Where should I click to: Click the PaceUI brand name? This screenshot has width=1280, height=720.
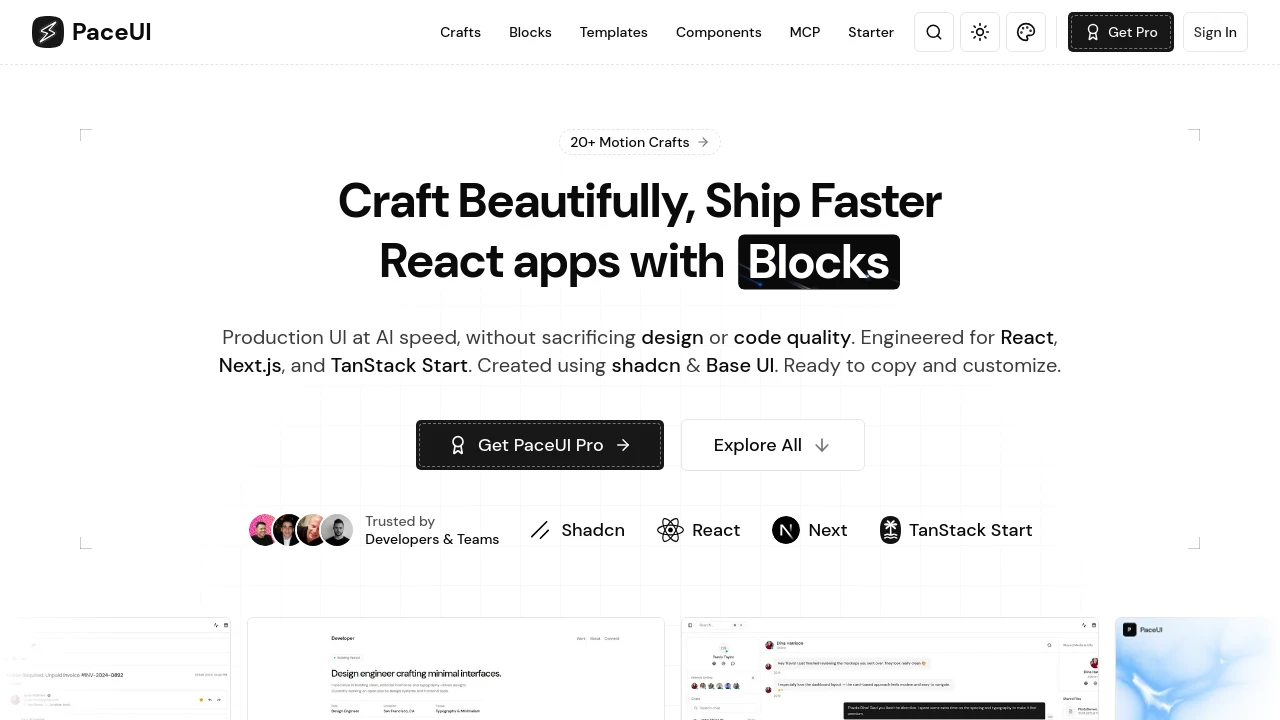112,32
